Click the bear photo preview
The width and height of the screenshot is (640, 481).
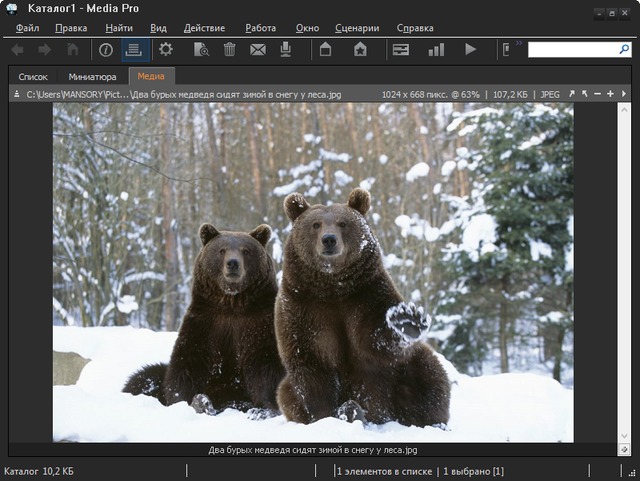[x=312, y=272]
